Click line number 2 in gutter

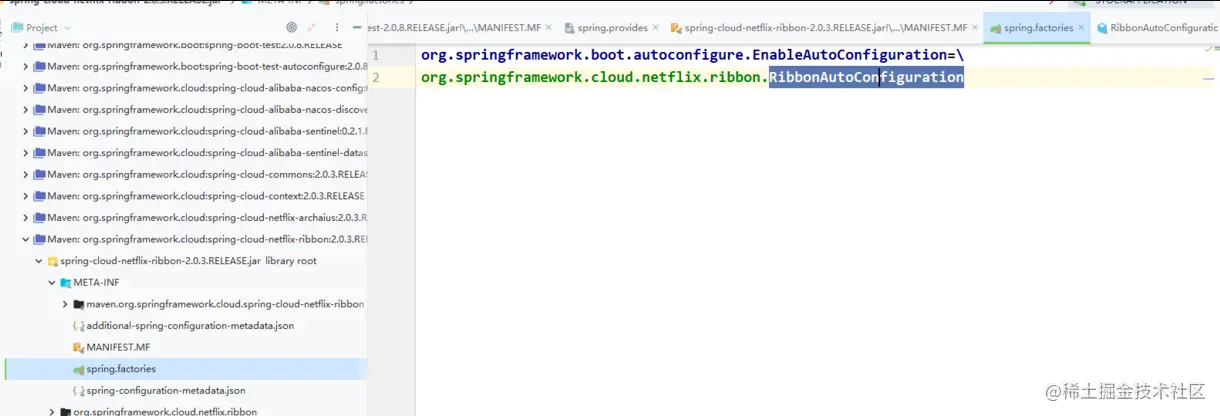coord(375,77)
